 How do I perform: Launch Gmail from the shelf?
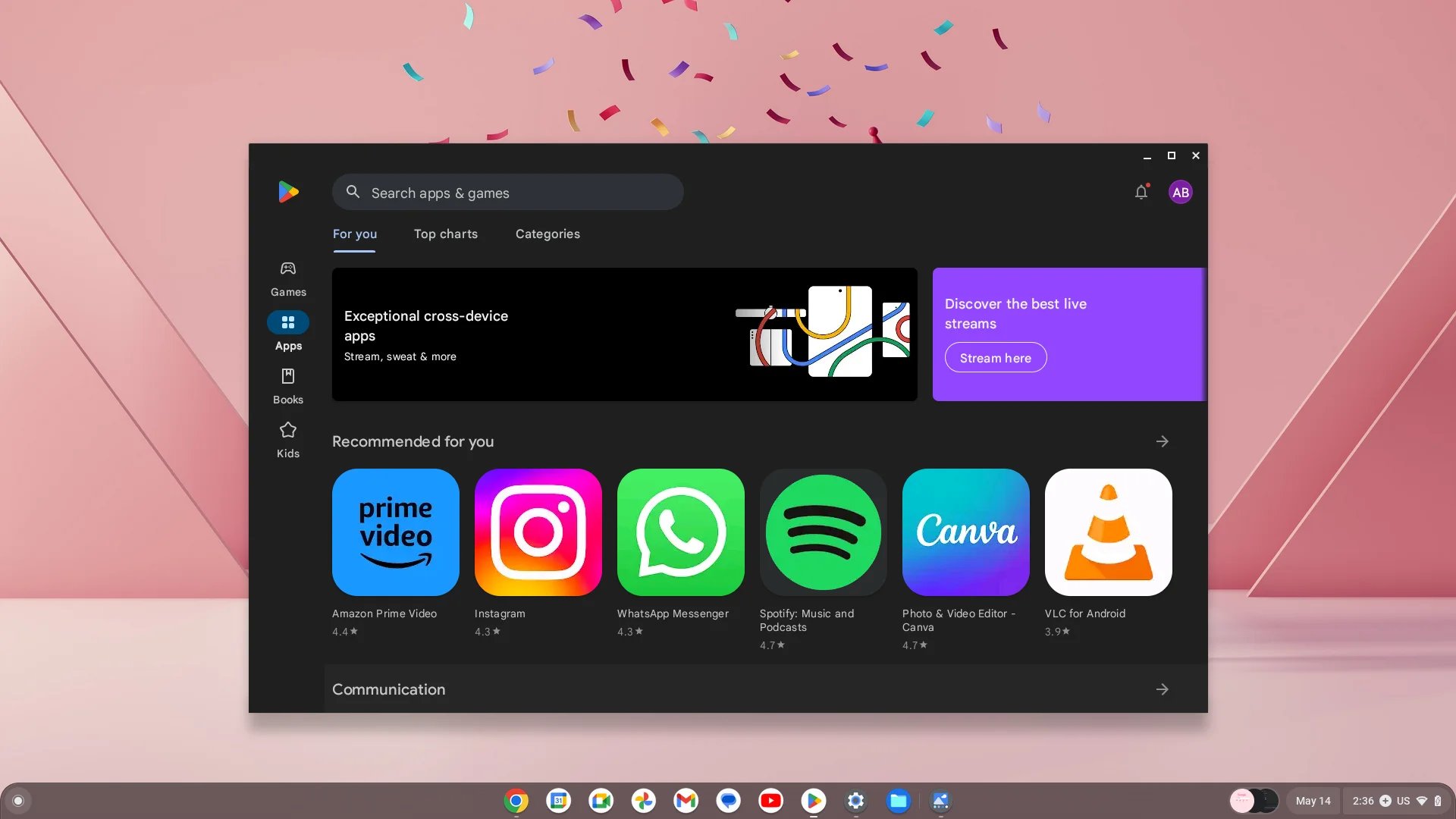(686, 801)
